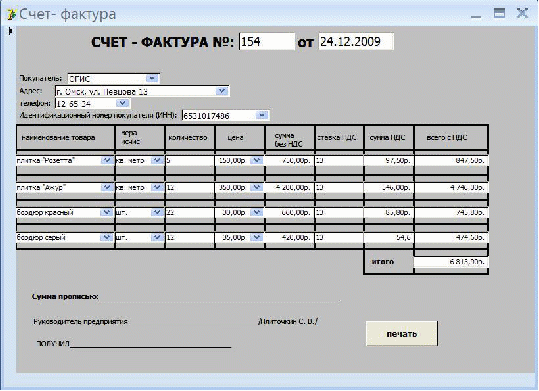
Task: Open price dropdown in бордюр красный row
Action: [x=256, y=213]
